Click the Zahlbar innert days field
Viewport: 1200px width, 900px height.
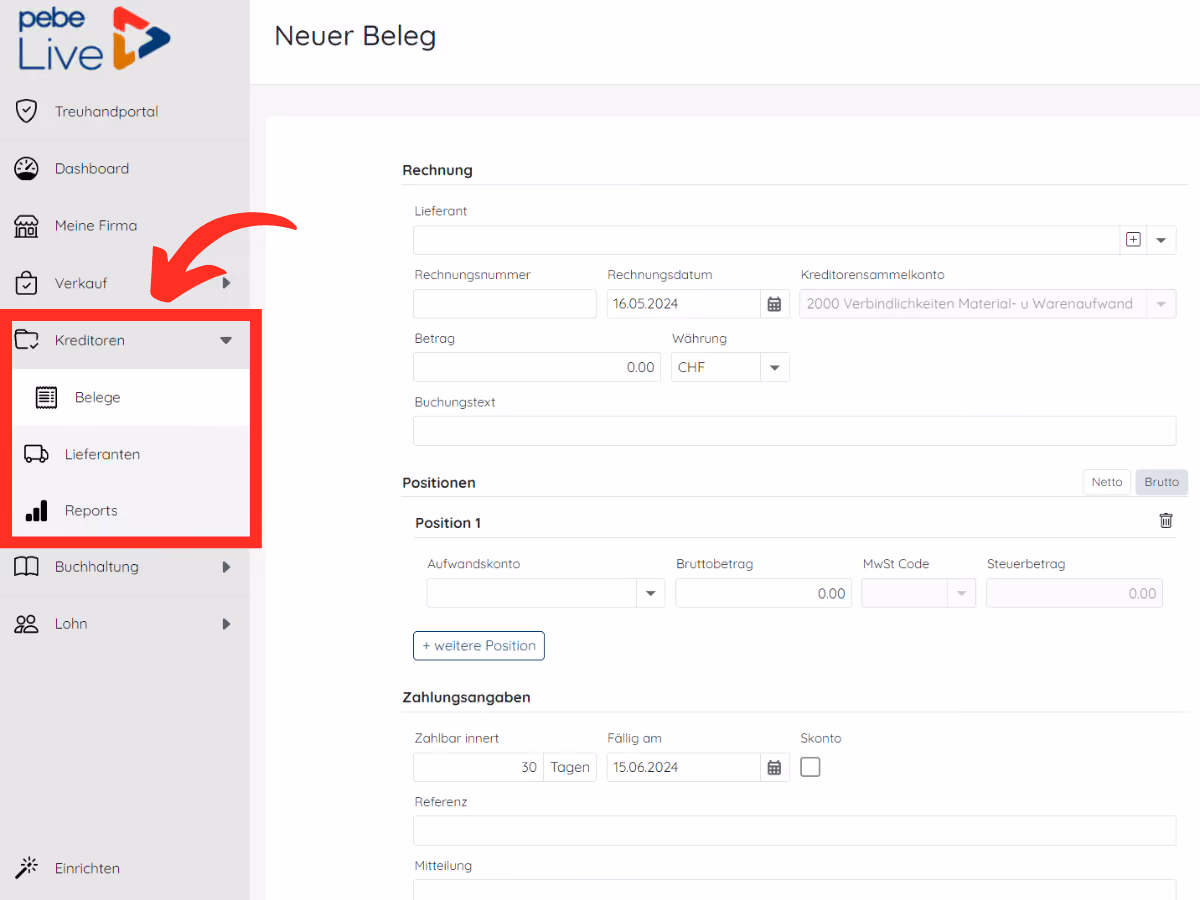478,767
